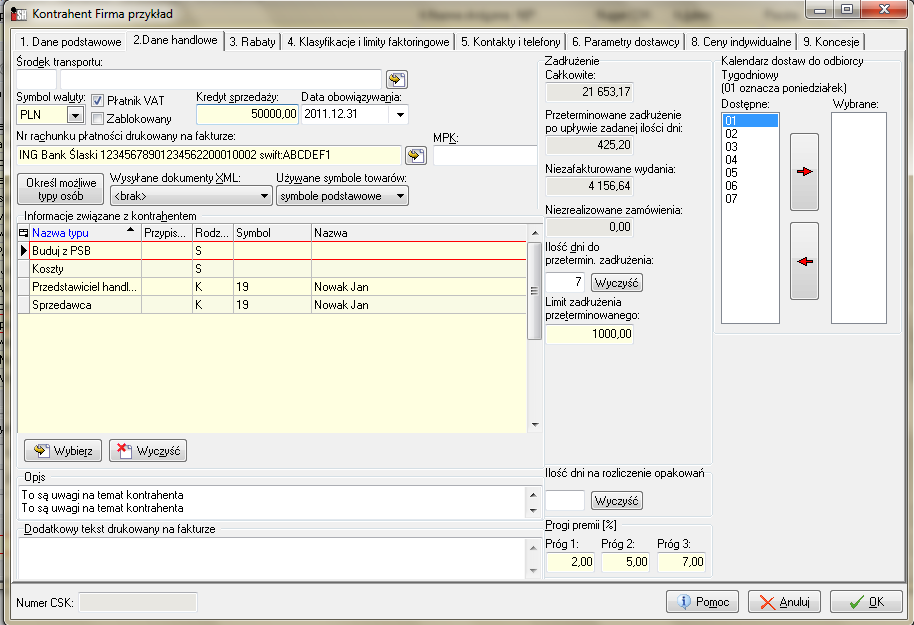Open the Symbol waluty PLN dropdown
The width and height of the screenshot is (914, 625).
pos(75,115)
